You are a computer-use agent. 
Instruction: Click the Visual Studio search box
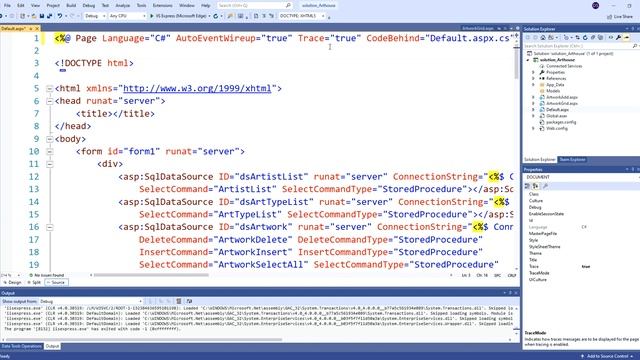(x=254, y=5)
